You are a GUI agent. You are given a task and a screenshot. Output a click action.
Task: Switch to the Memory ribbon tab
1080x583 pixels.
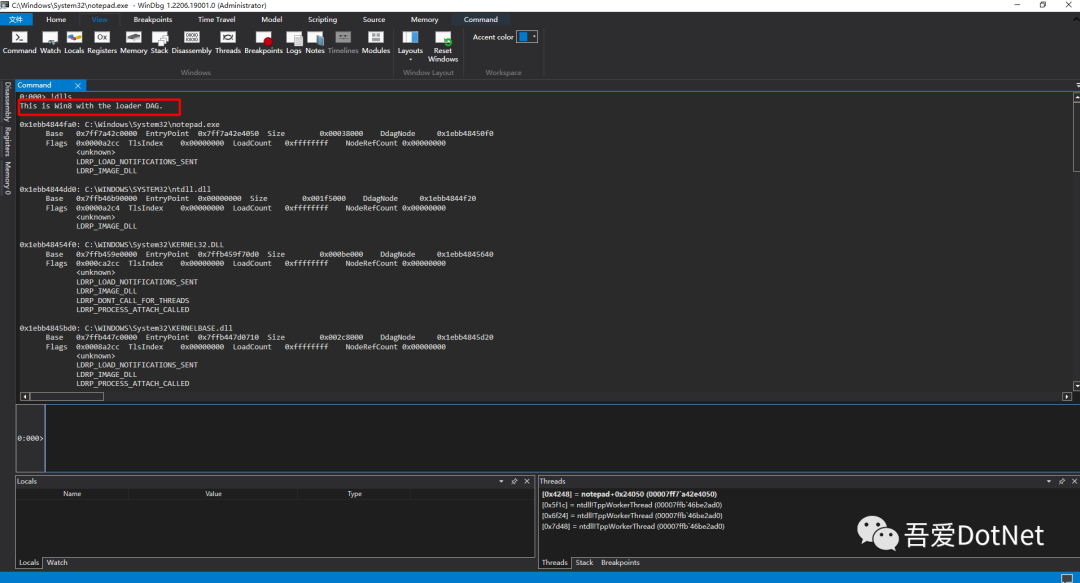(424, 19)
